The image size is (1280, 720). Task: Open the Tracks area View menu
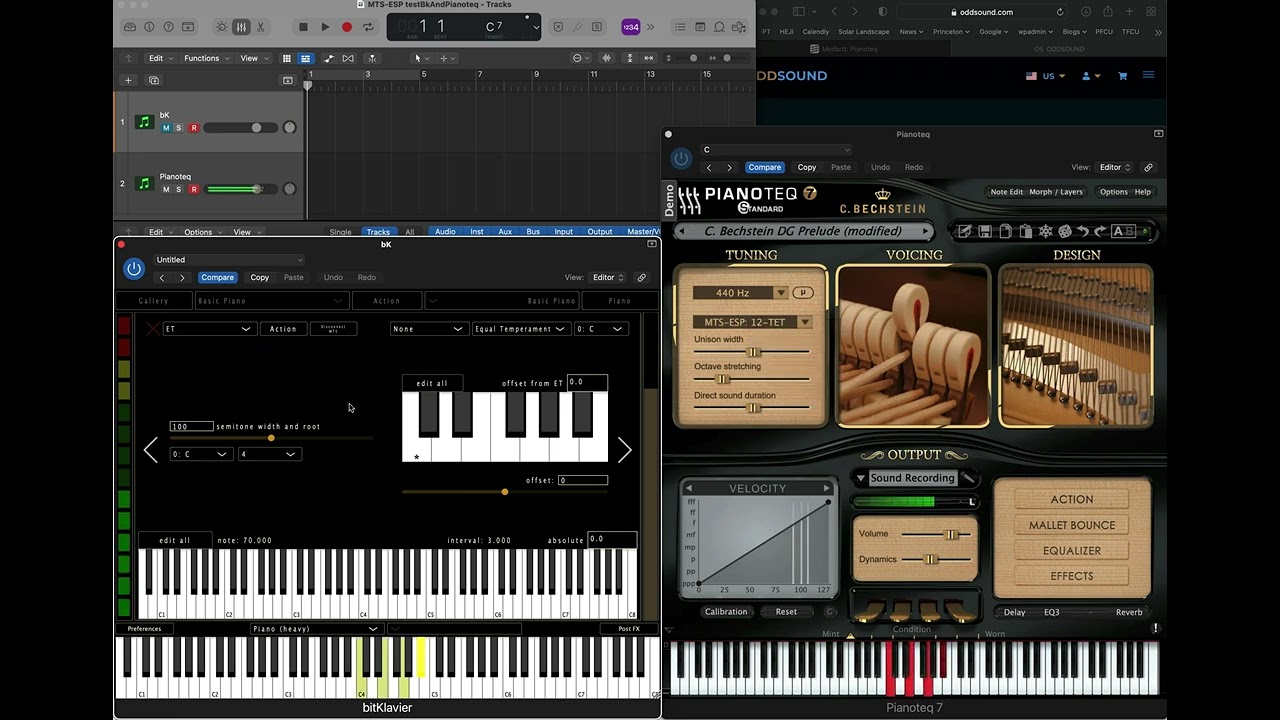coord(253,58)
